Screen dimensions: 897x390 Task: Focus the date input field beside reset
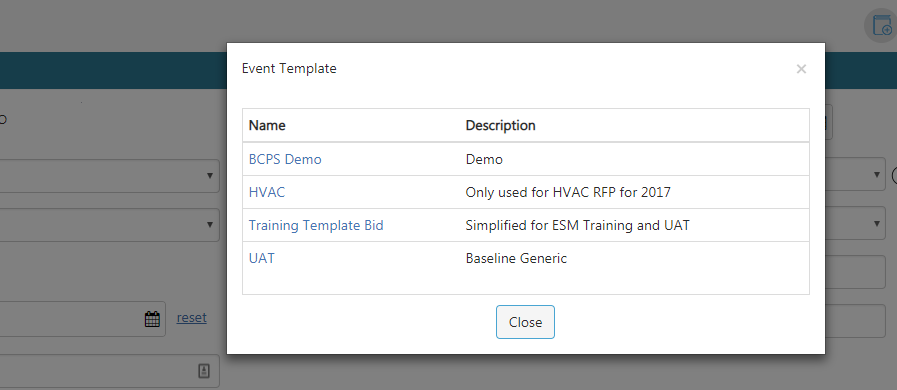click(82, 319)
